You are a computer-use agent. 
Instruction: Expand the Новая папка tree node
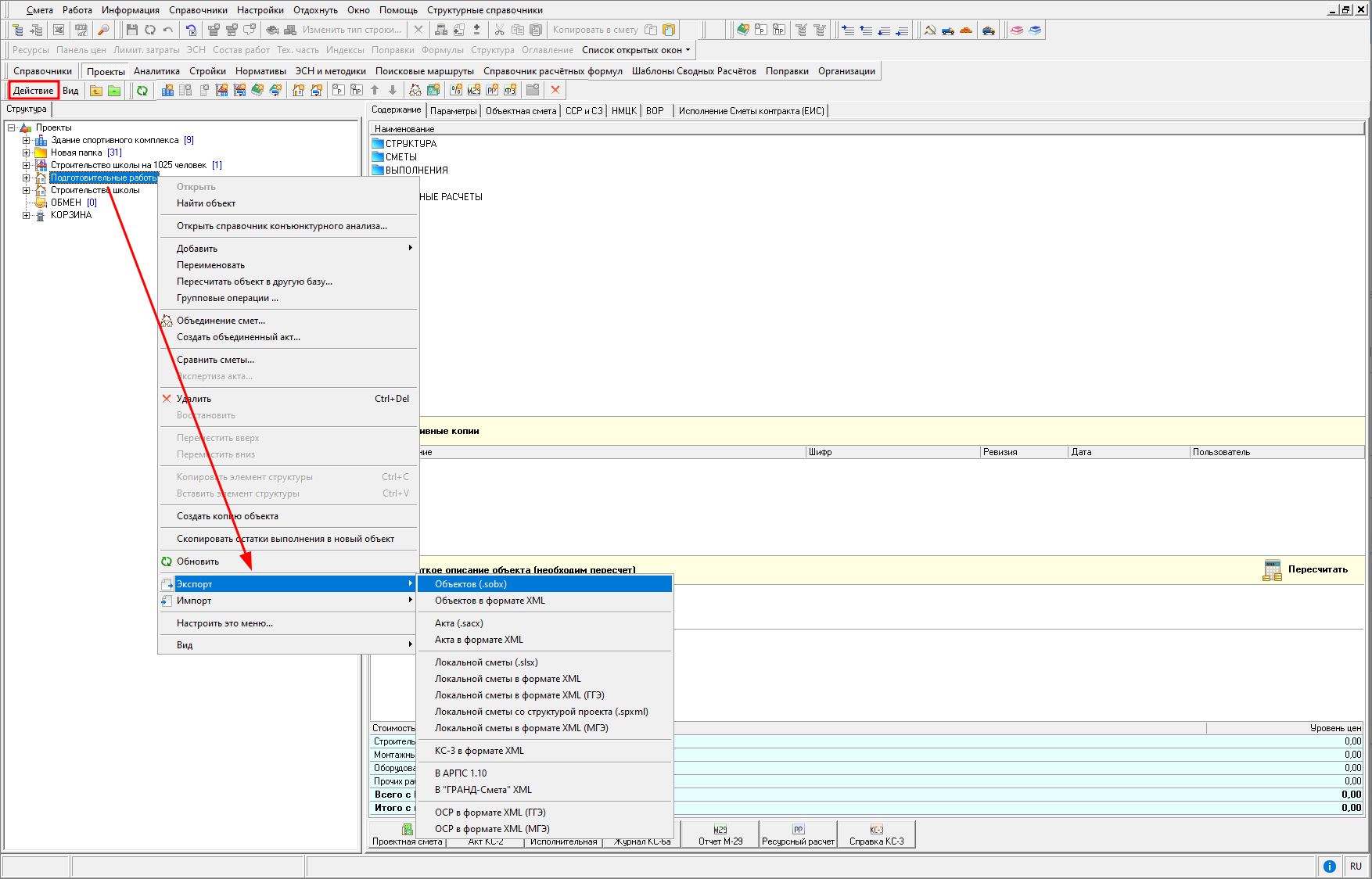[x=26, y=152]
